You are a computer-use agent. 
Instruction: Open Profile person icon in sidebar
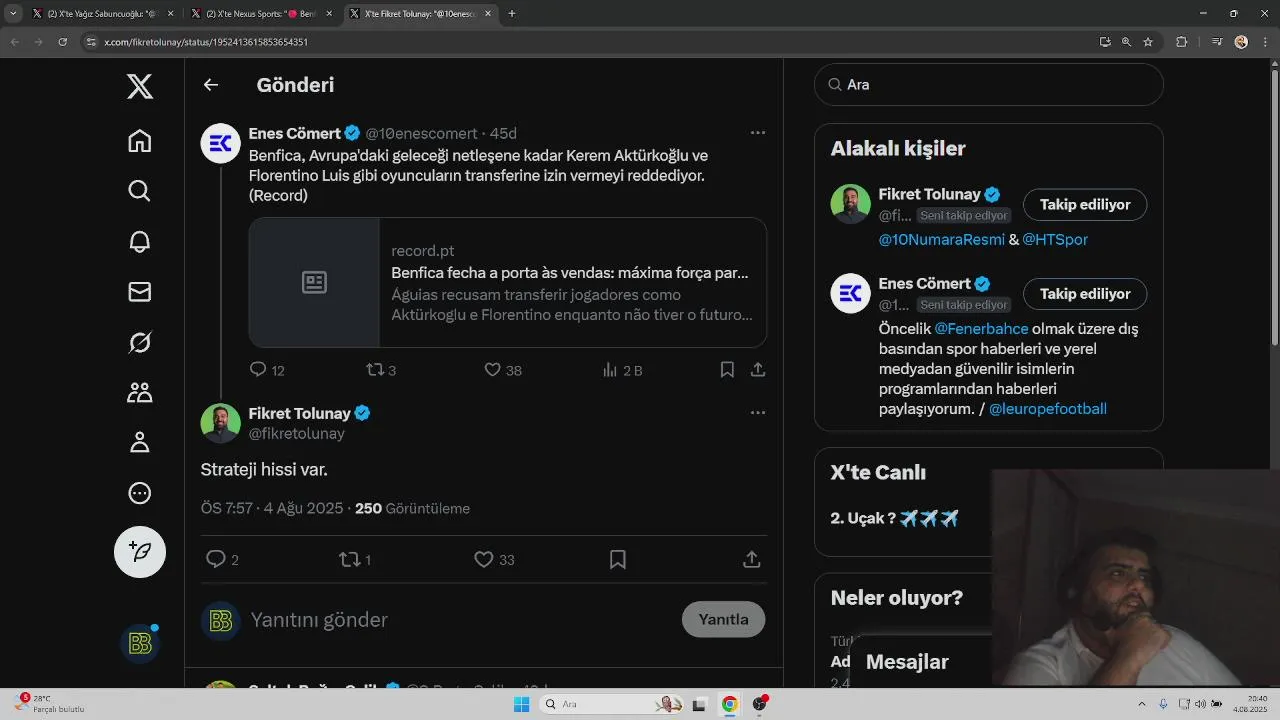pyautogui.click(x=140, y=442)
